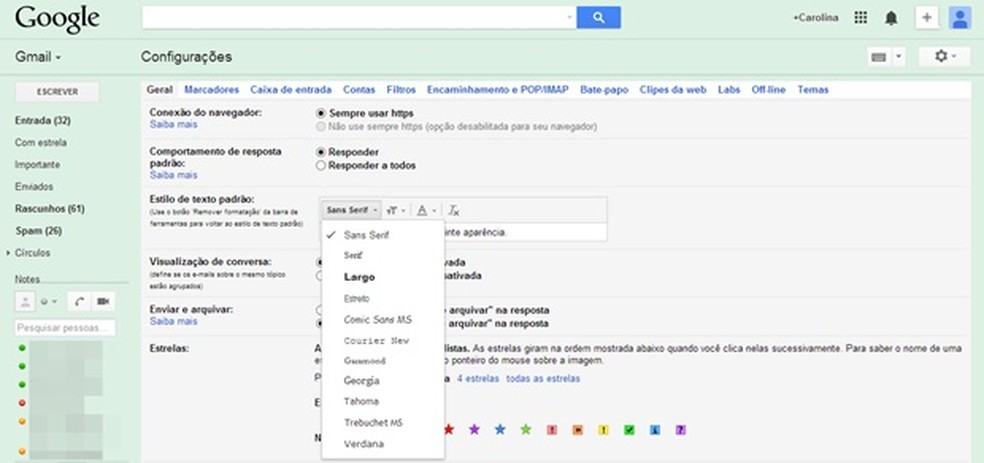Open the Gmail product dropdown
The width and height of the screenshot is (984, 463).
coord(38,57)
